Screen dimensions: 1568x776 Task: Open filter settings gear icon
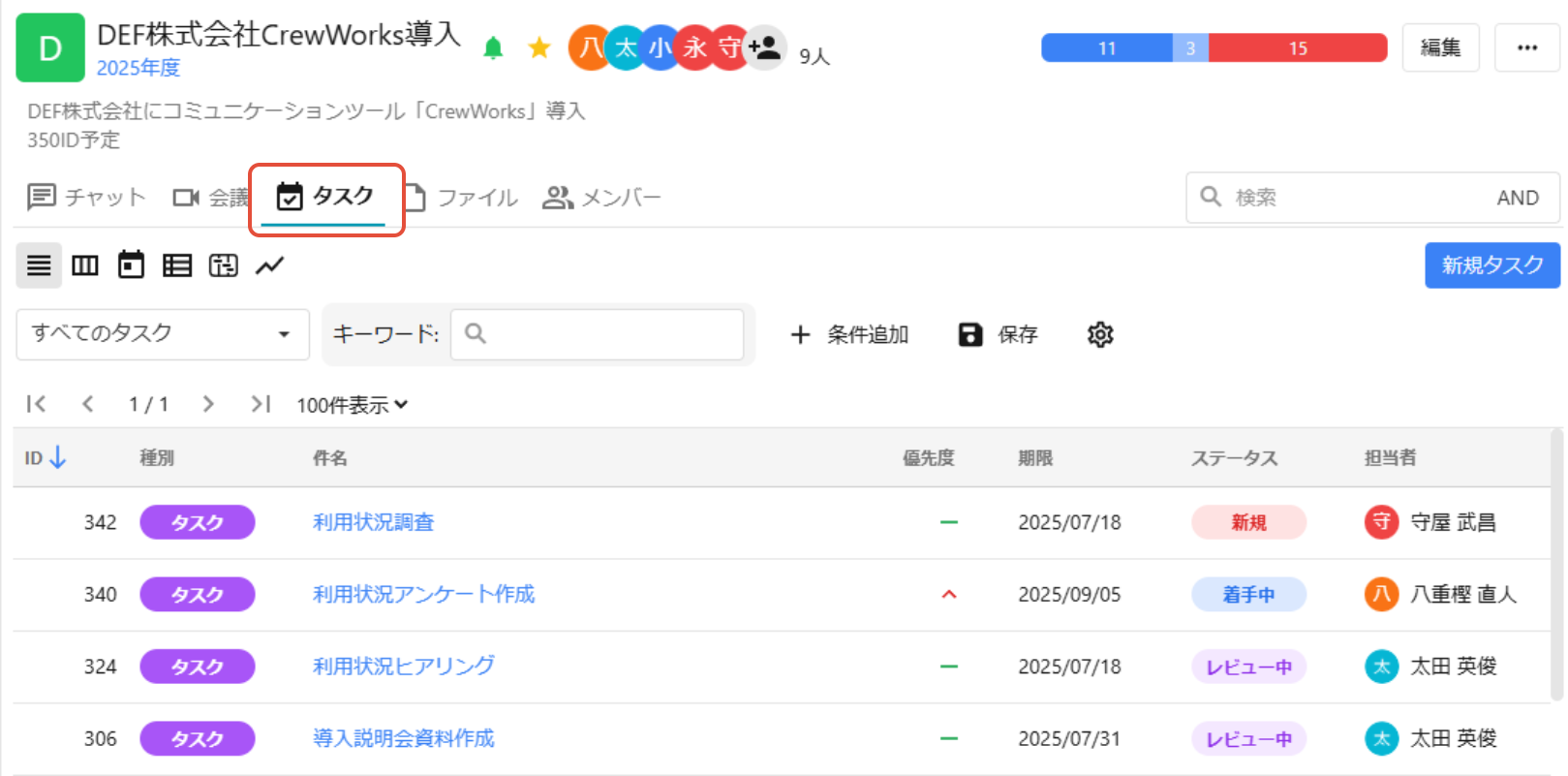point(1100,334)
